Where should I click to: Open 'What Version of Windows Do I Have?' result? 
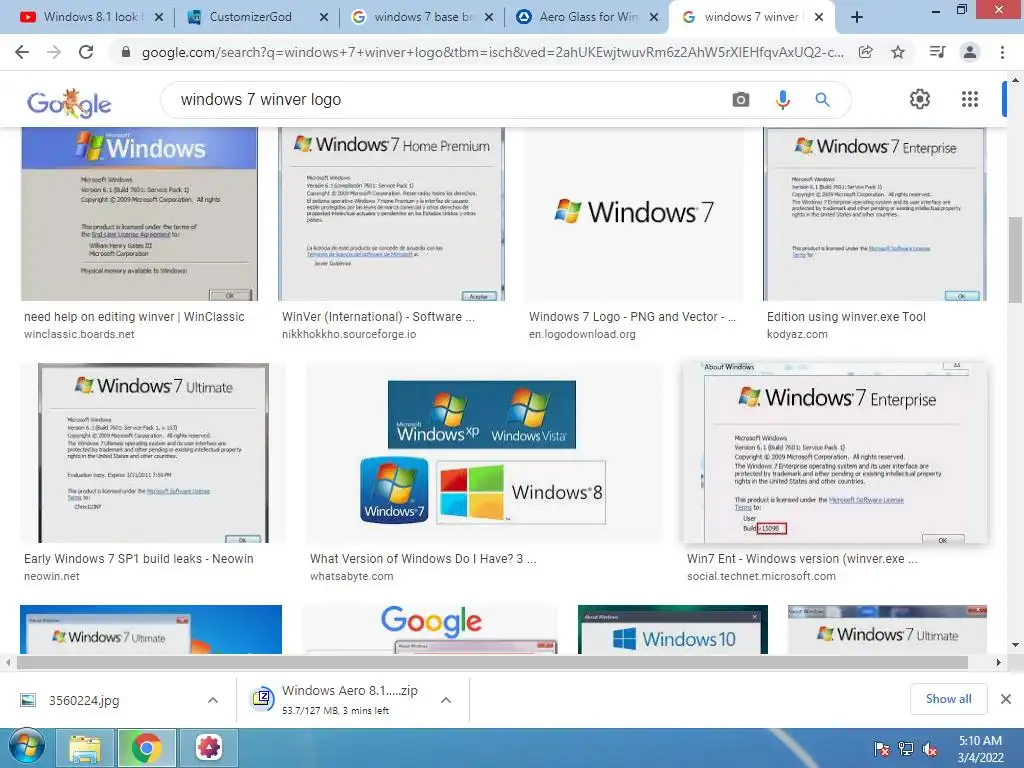coord(423,559)
